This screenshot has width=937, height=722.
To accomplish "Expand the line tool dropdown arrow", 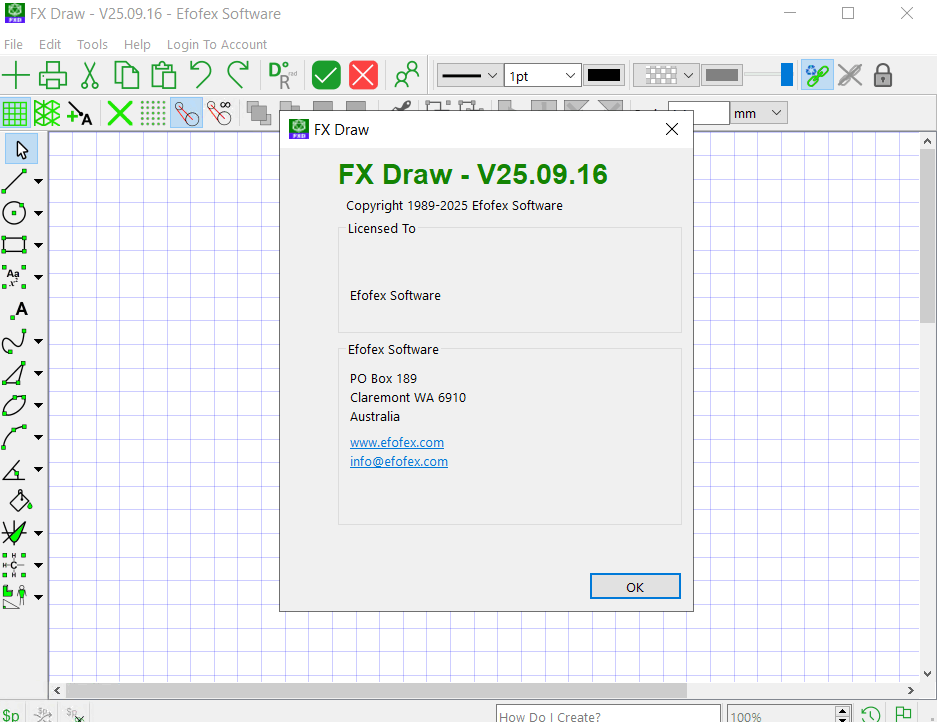I will 38,181.
